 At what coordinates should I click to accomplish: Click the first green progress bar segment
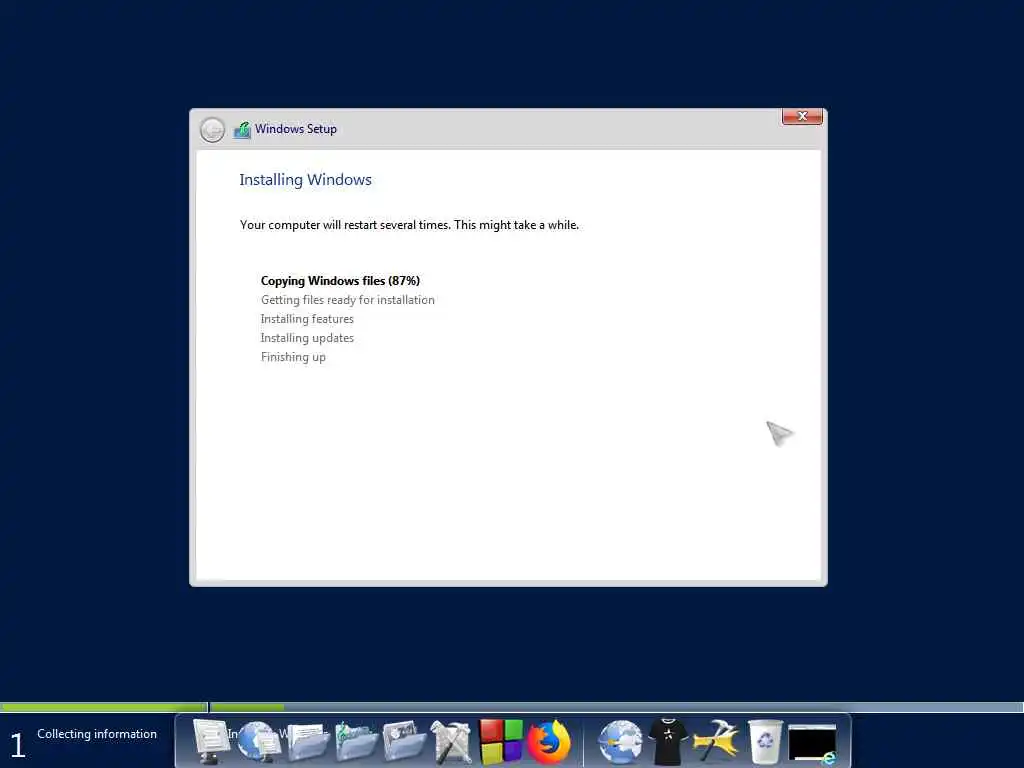coord(103,707)
